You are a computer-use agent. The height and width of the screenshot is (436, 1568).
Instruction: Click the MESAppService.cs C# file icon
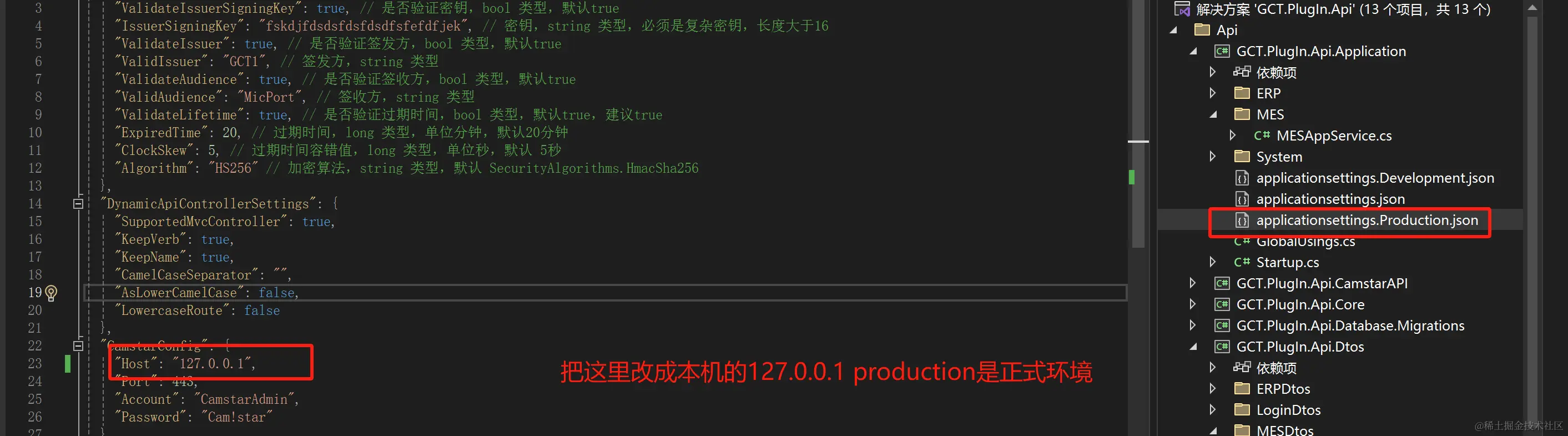pos(1262,136)
